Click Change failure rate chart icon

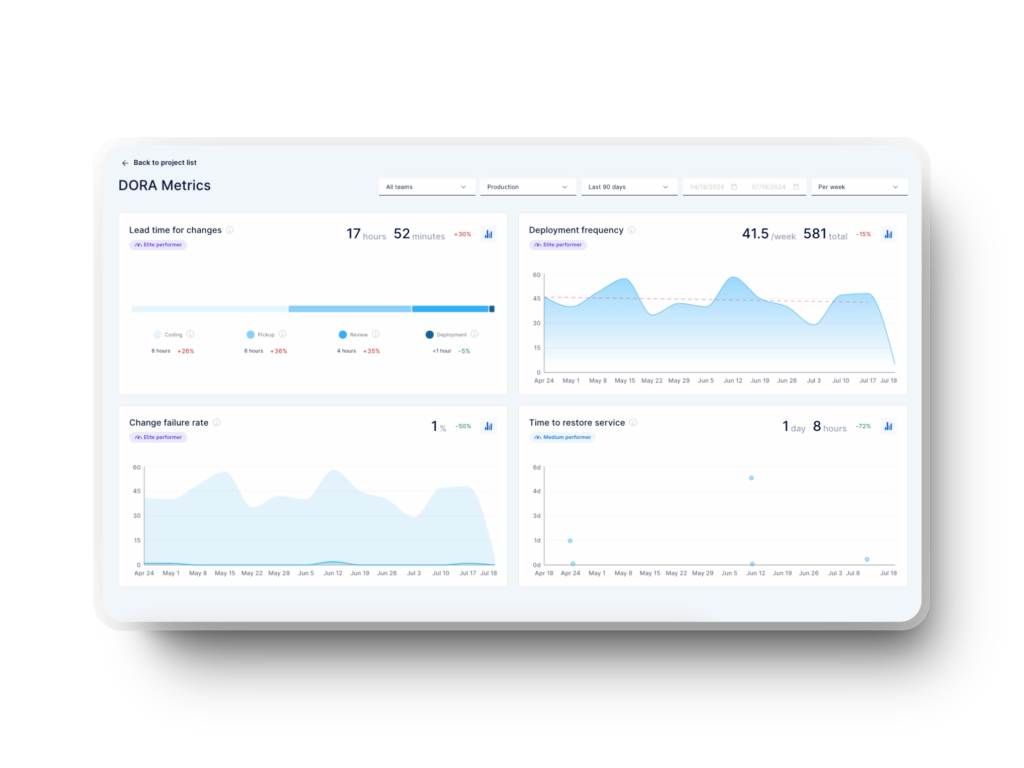(489, 426)
